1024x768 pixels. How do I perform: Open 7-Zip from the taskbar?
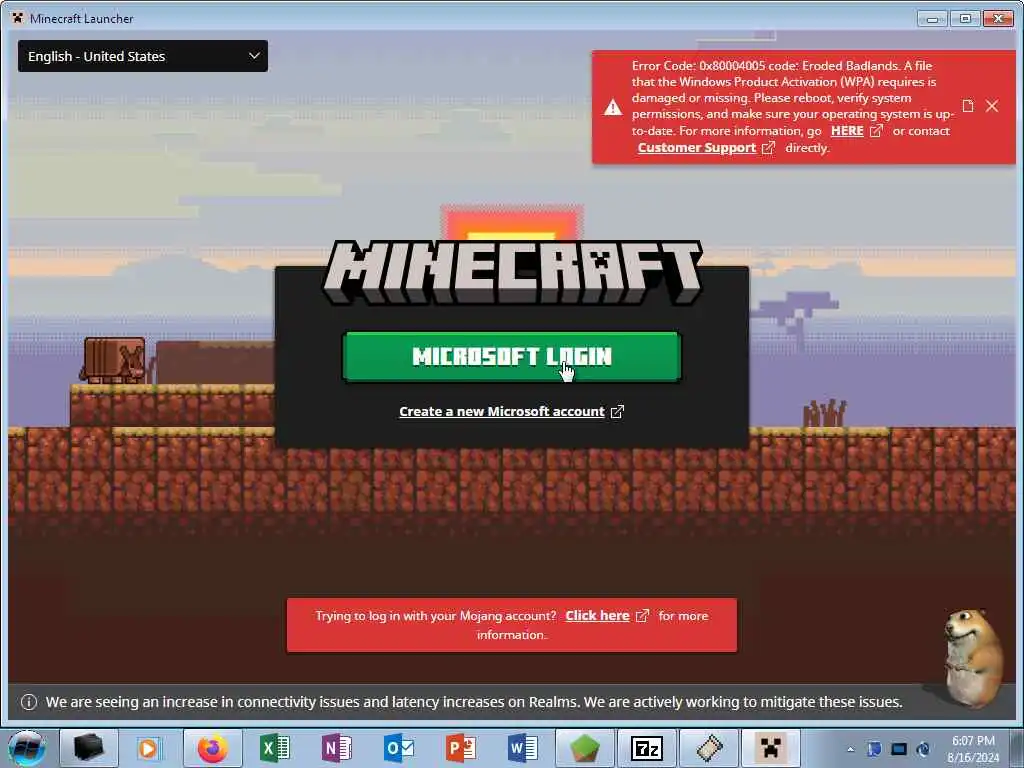pyautogui.click(x=647, y=748)
